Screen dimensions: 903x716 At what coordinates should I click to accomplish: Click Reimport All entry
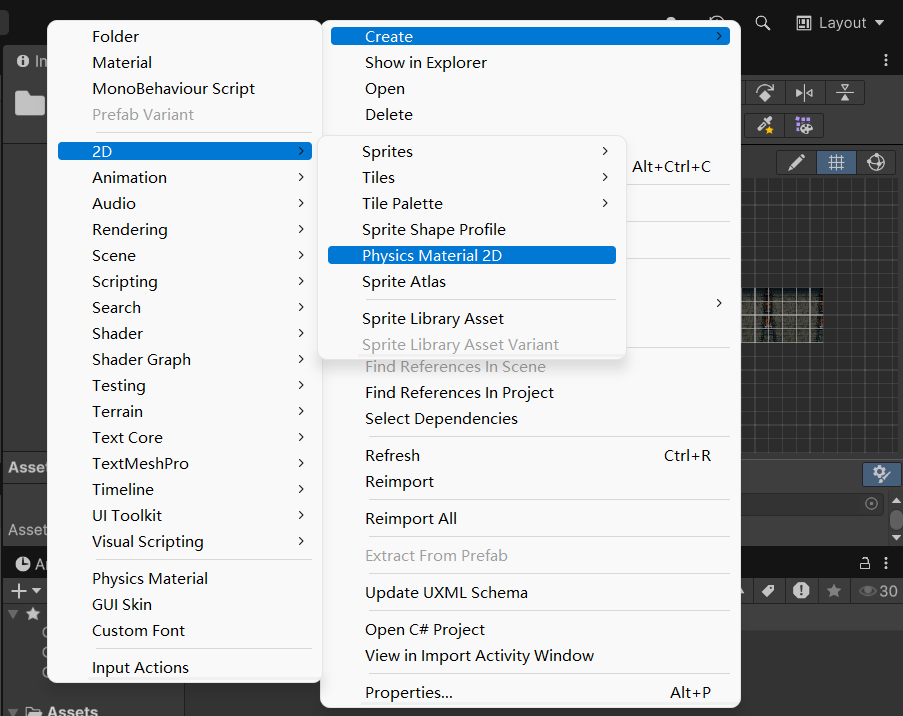pos(530,518)
